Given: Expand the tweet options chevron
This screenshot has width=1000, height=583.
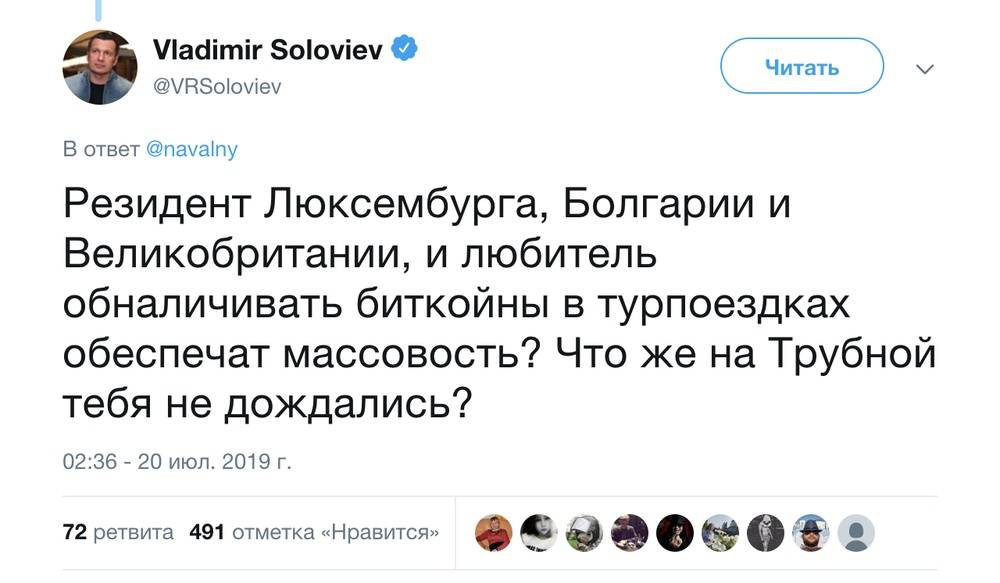Looking at the screenshot, I should (x=925, y=69).
